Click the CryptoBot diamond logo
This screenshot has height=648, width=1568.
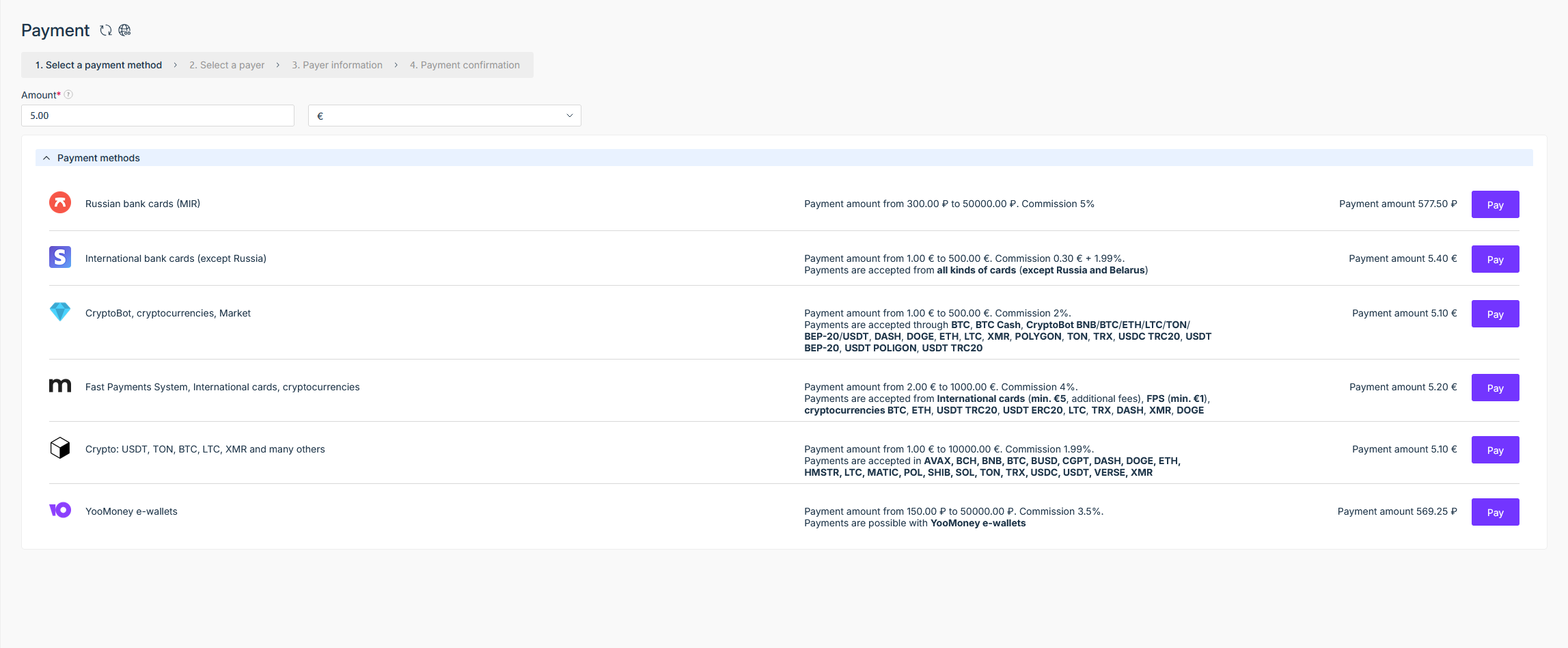tap(60, 312)
